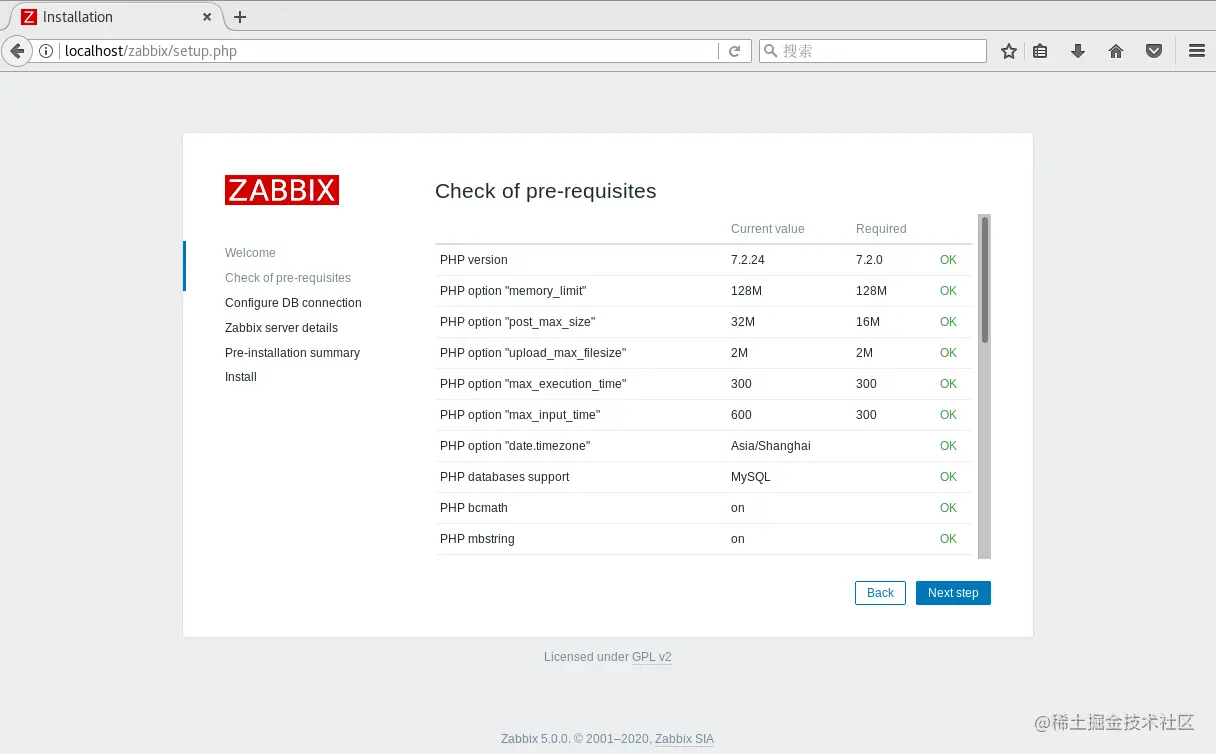Click the 600 current value
The width and height of the screenshot is (1216, 754).
coord(741,415)
